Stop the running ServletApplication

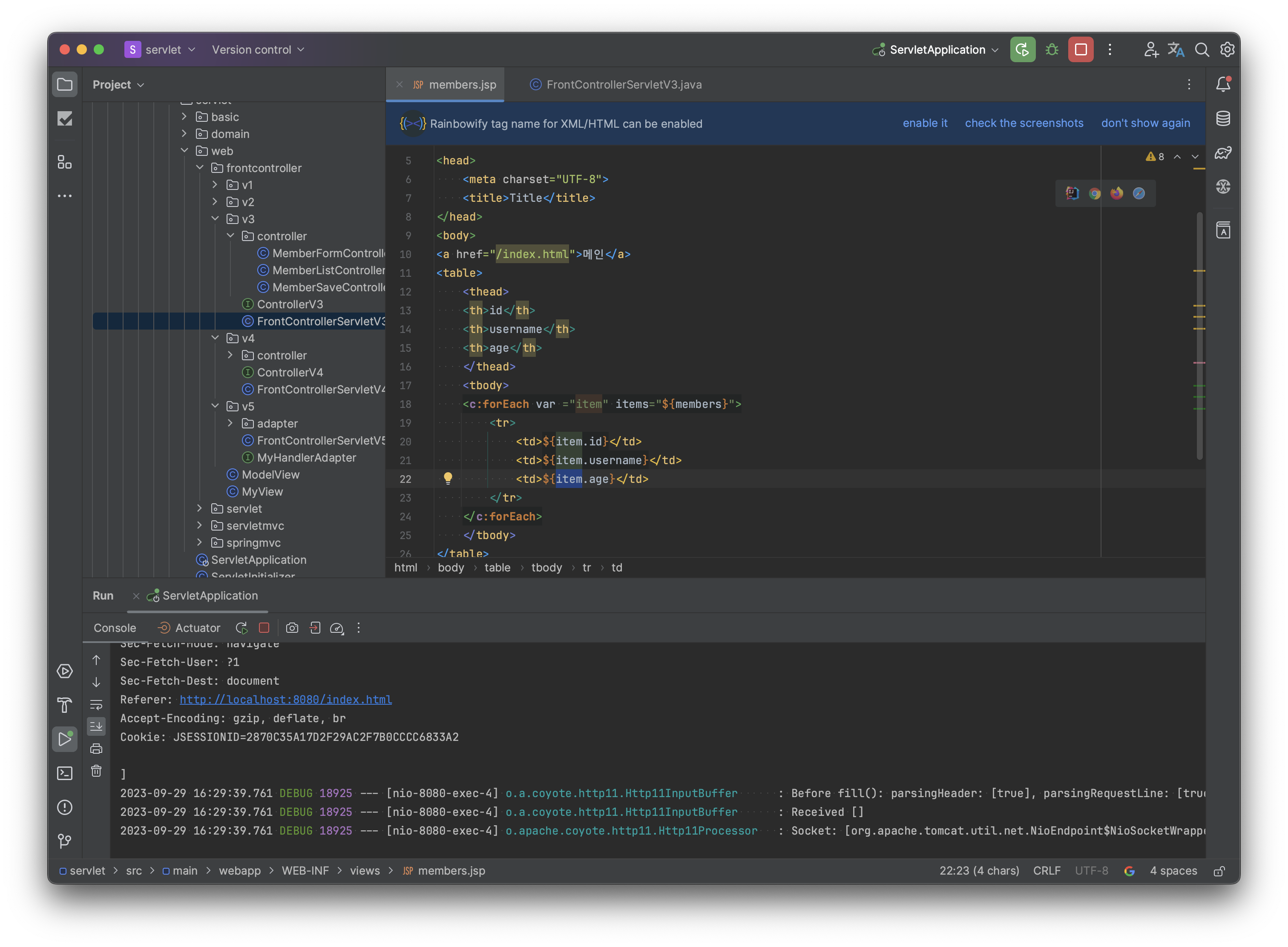[1081, 50]
